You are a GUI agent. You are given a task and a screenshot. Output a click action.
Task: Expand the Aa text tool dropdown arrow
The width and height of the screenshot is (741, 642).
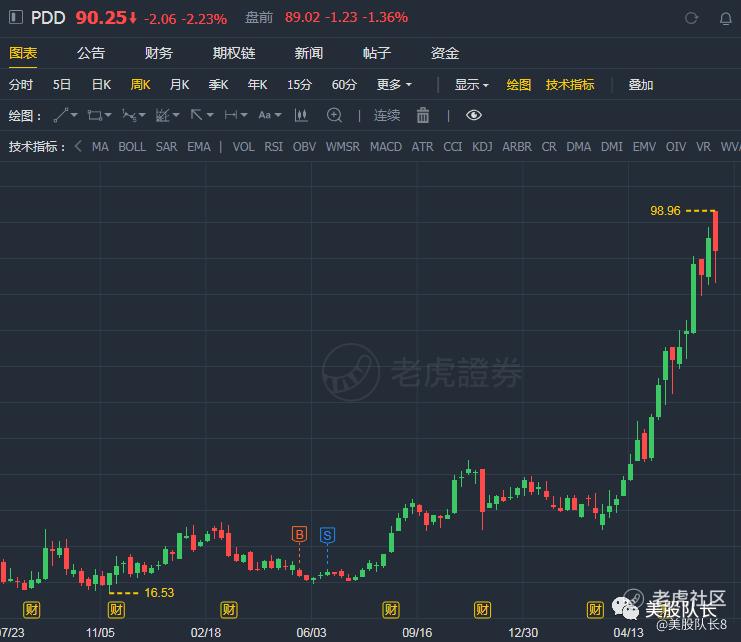[278, 115]
